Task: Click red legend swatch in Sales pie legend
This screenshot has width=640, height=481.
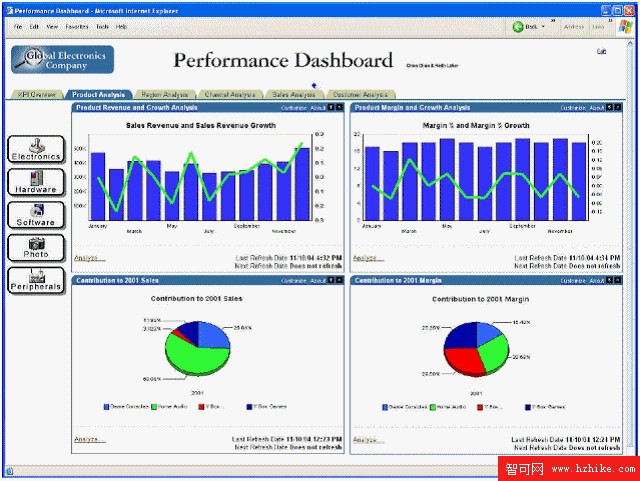Action: coord(201,407)
